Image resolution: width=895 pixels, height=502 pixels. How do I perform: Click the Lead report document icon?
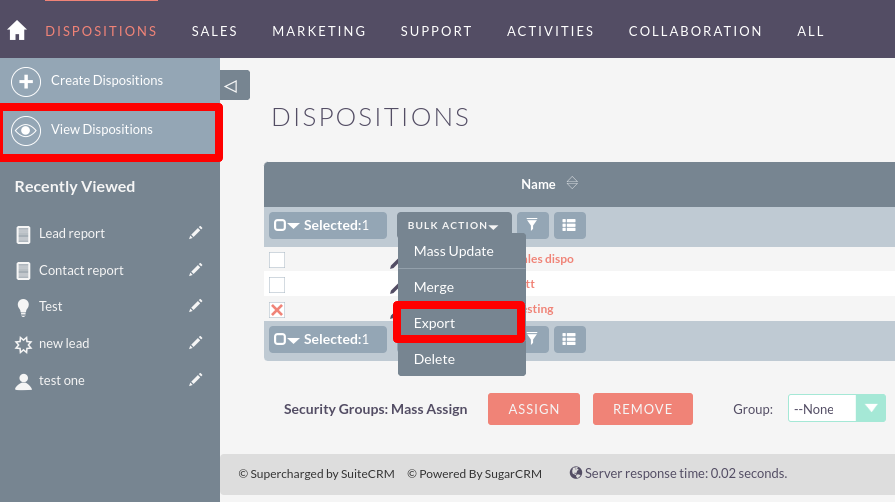click(23, 234)
